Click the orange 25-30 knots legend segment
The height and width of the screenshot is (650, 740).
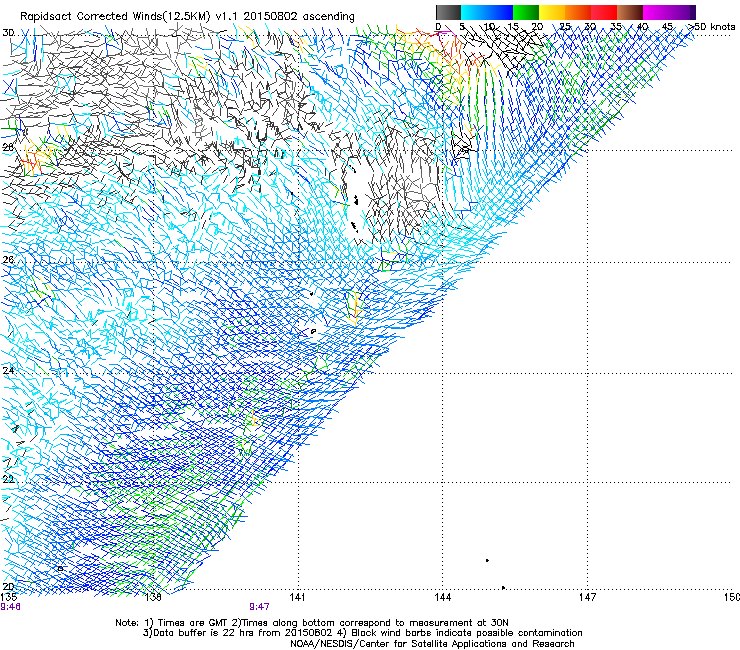click(578, 12)
